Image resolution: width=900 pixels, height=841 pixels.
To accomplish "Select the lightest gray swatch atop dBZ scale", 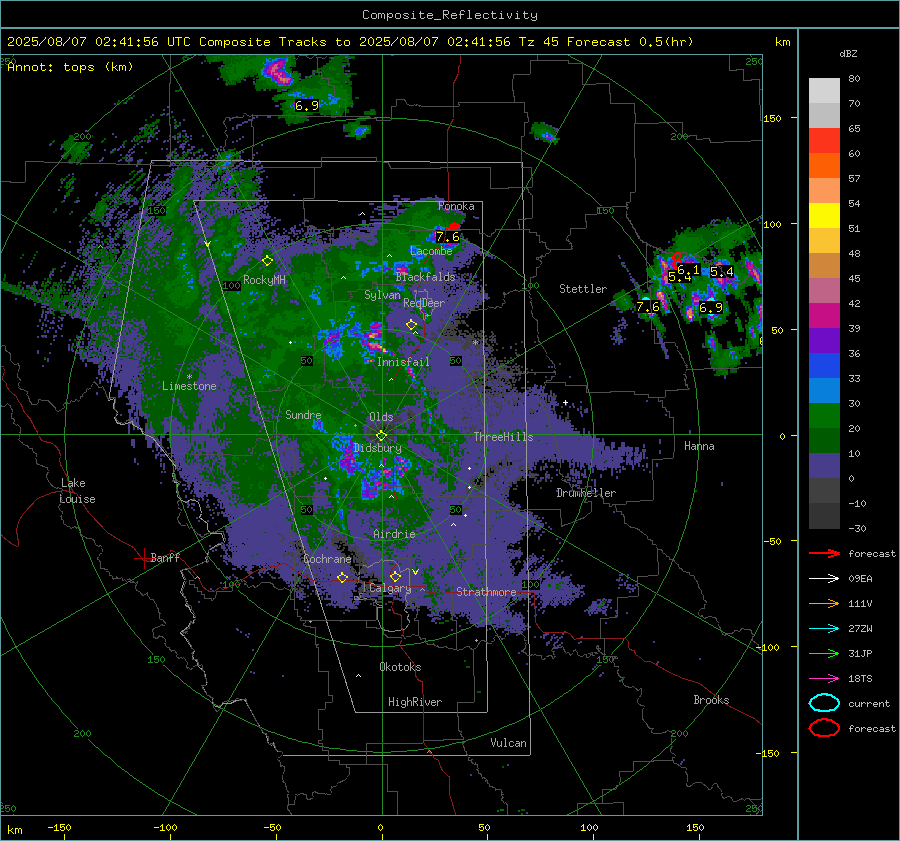I will (x=824, y=91).
